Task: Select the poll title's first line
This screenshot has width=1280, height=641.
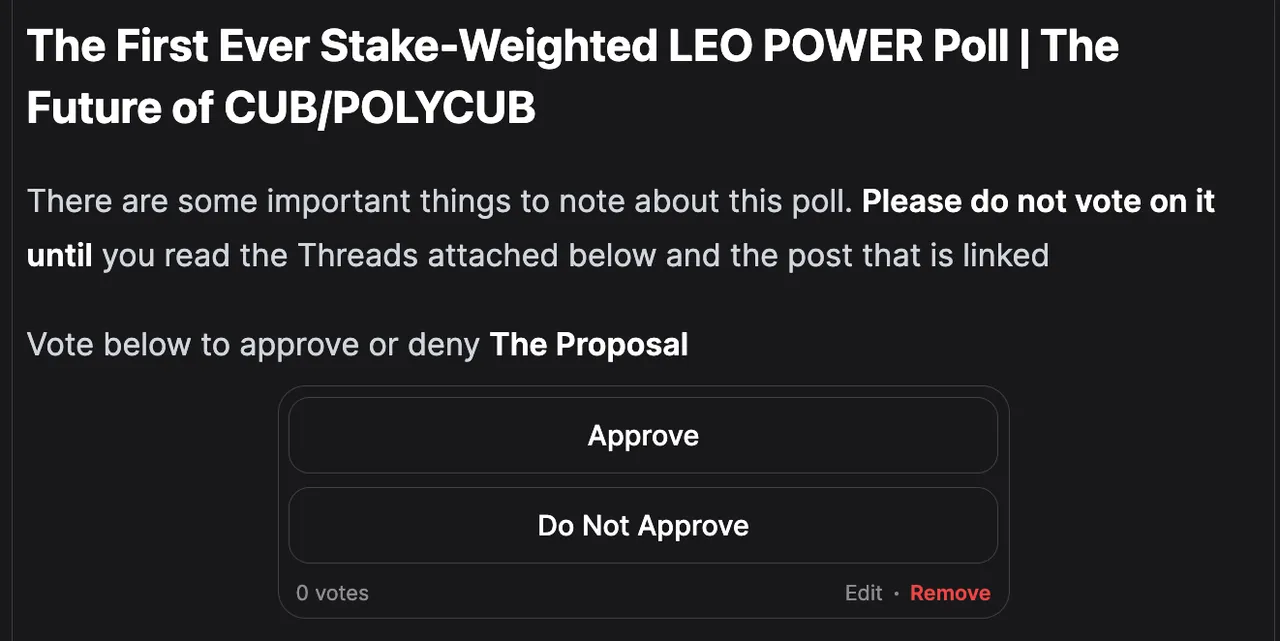Action: click(572, 46)
